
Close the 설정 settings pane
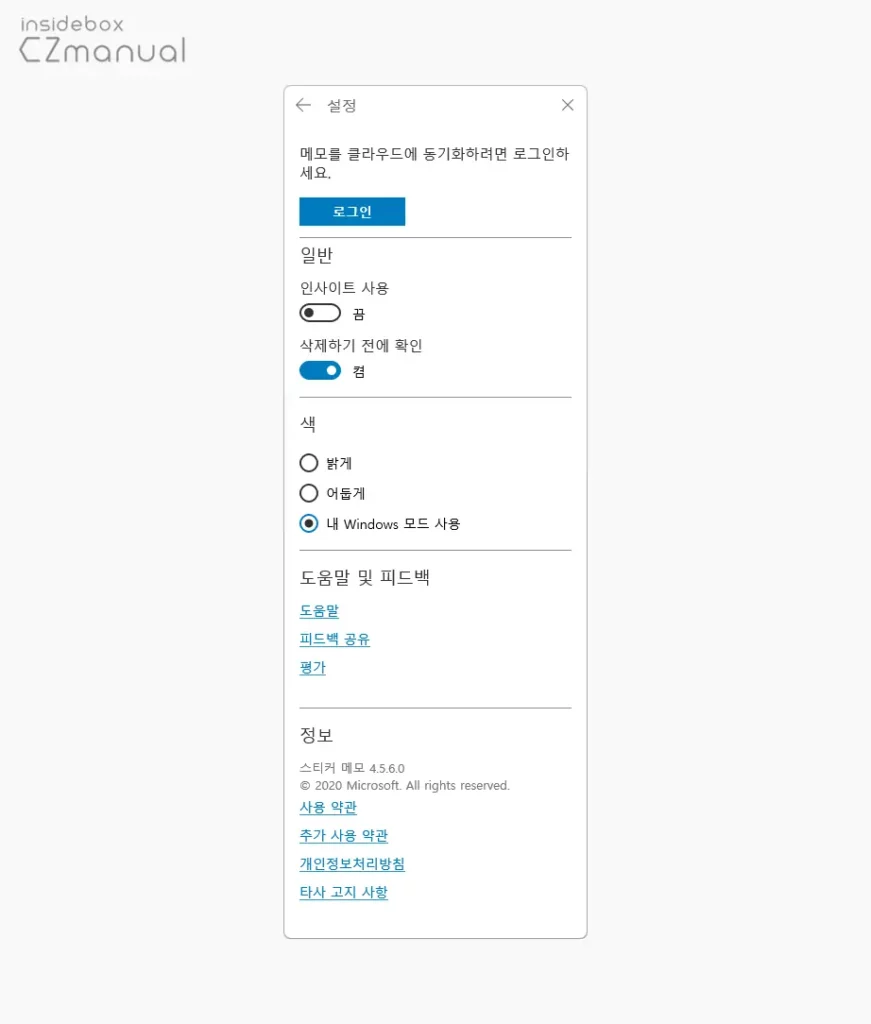[x=567, y=104]
